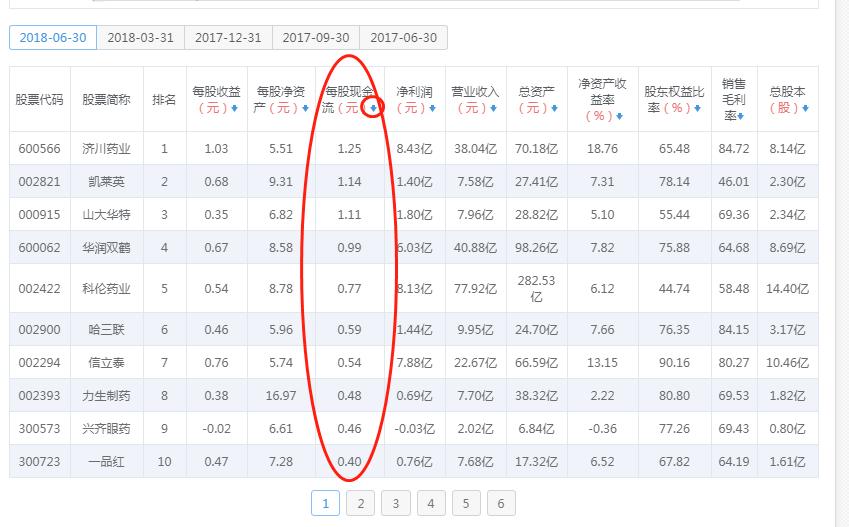Go to page 3
This screenshot has height=527, width=849.
coord(396,503)
